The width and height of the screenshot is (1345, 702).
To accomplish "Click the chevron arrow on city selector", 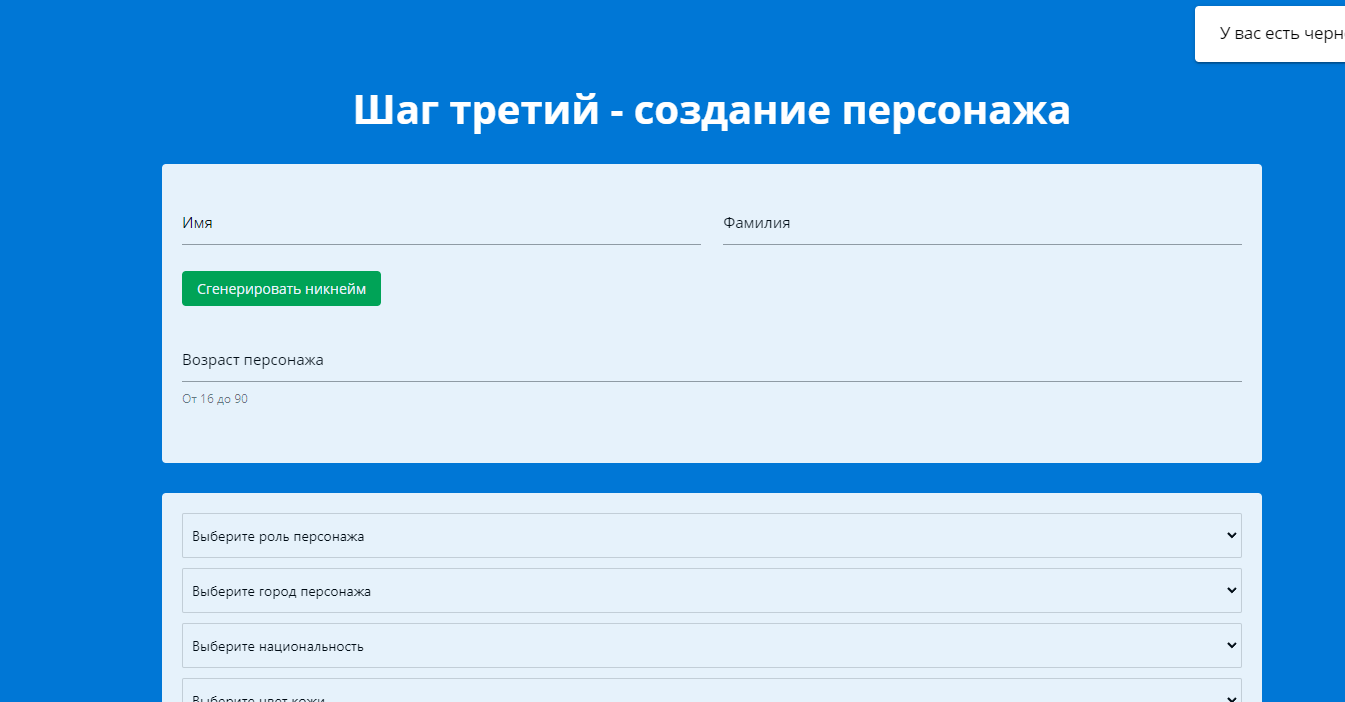I will [1231, 591].
